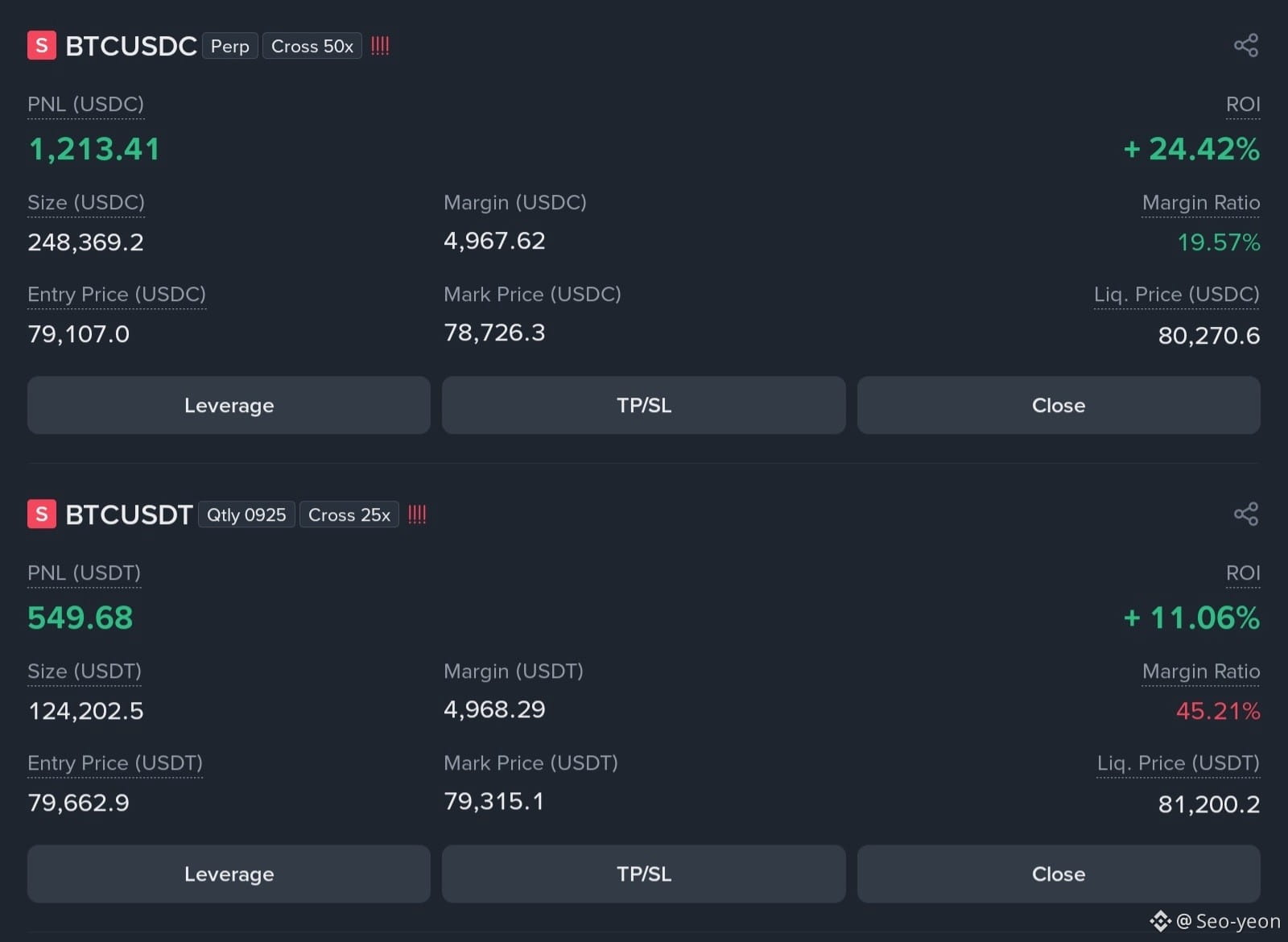1288x942 pixels.
Task: Close the BTCUSDT position
Action: coord(1059,874)
